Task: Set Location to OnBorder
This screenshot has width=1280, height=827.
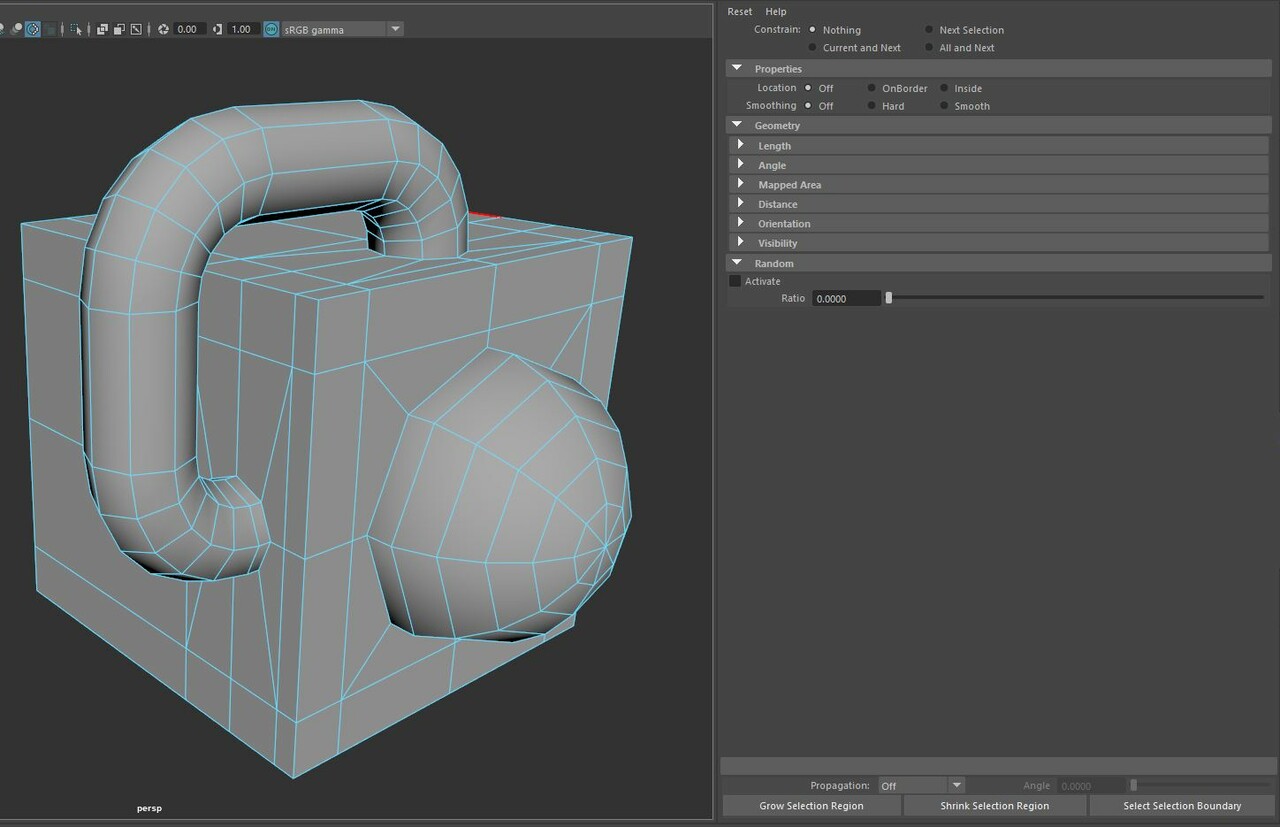Action: (873, 88)
